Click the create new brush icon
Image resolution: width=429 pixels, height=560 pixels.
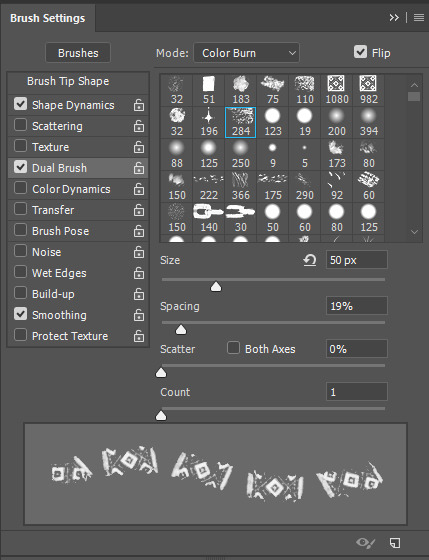395,543
